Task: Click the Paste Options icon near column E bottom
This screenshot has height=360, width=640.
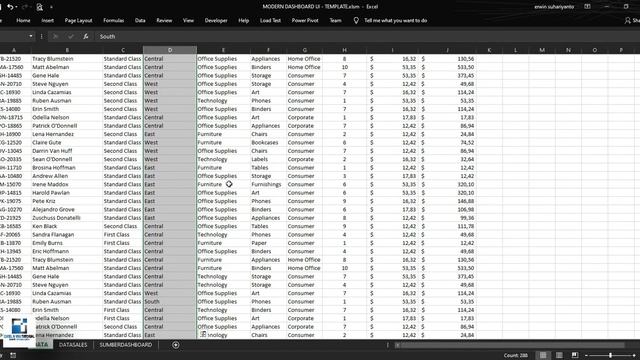Action: click(x=203, y=334)
